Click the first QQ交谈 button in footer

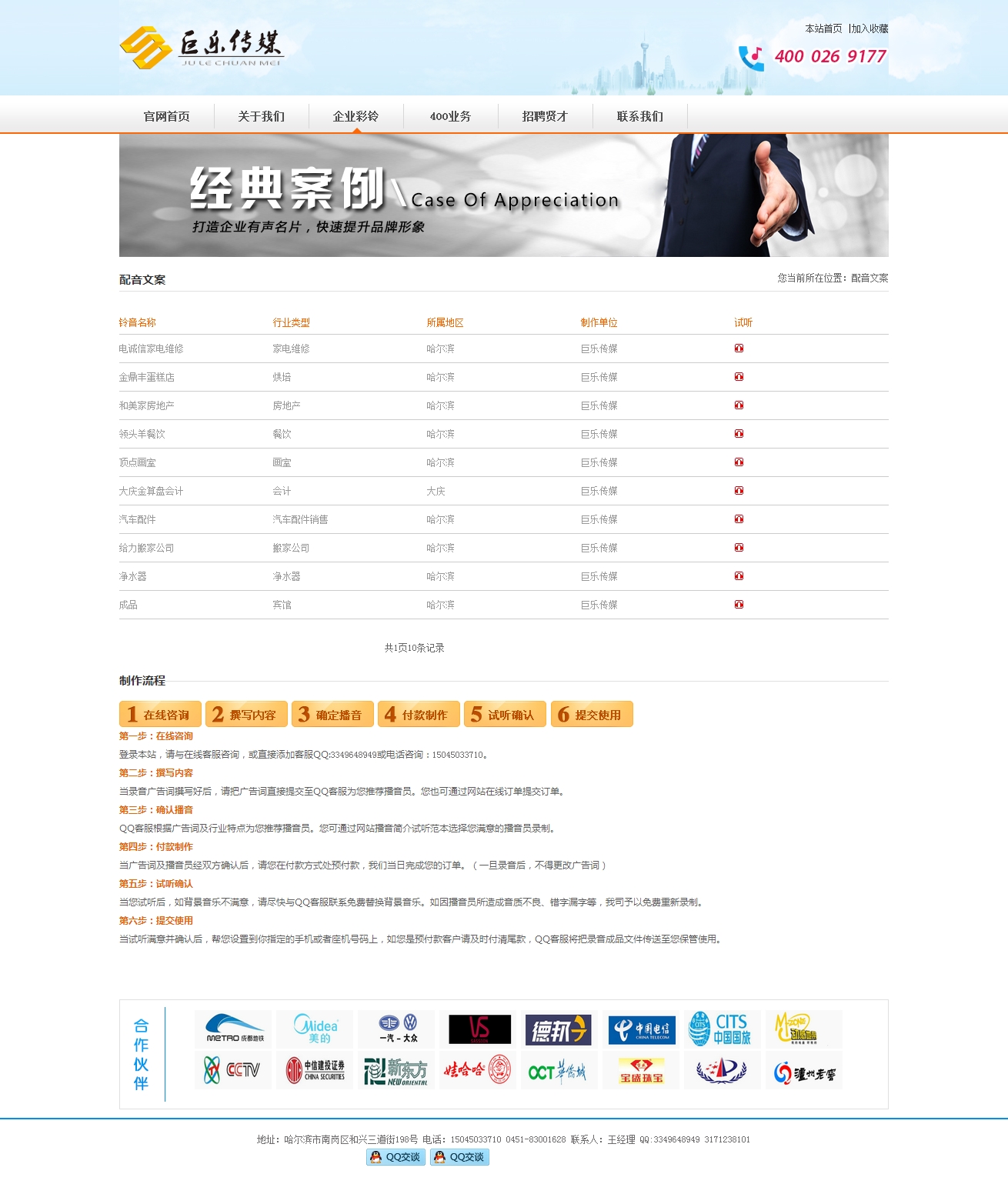click(x=396, y=1157)
